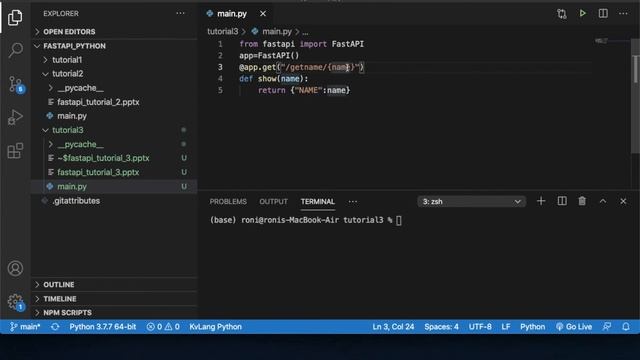This screenshot has width=640, height=360.
Task: Kill terminal with trash icon
Action: tap(582, 201)
